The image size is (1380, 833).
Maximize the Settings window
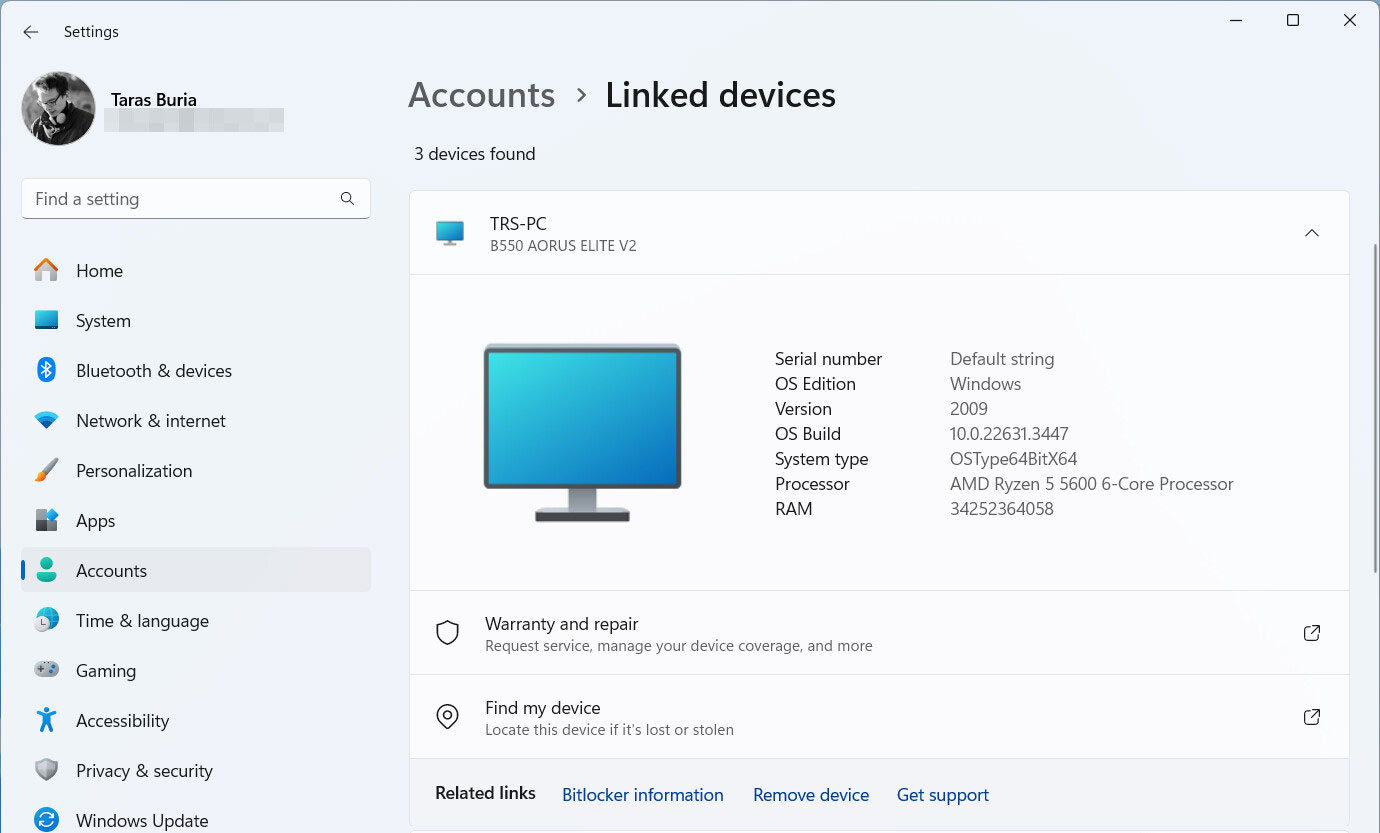pos(1293,20)
